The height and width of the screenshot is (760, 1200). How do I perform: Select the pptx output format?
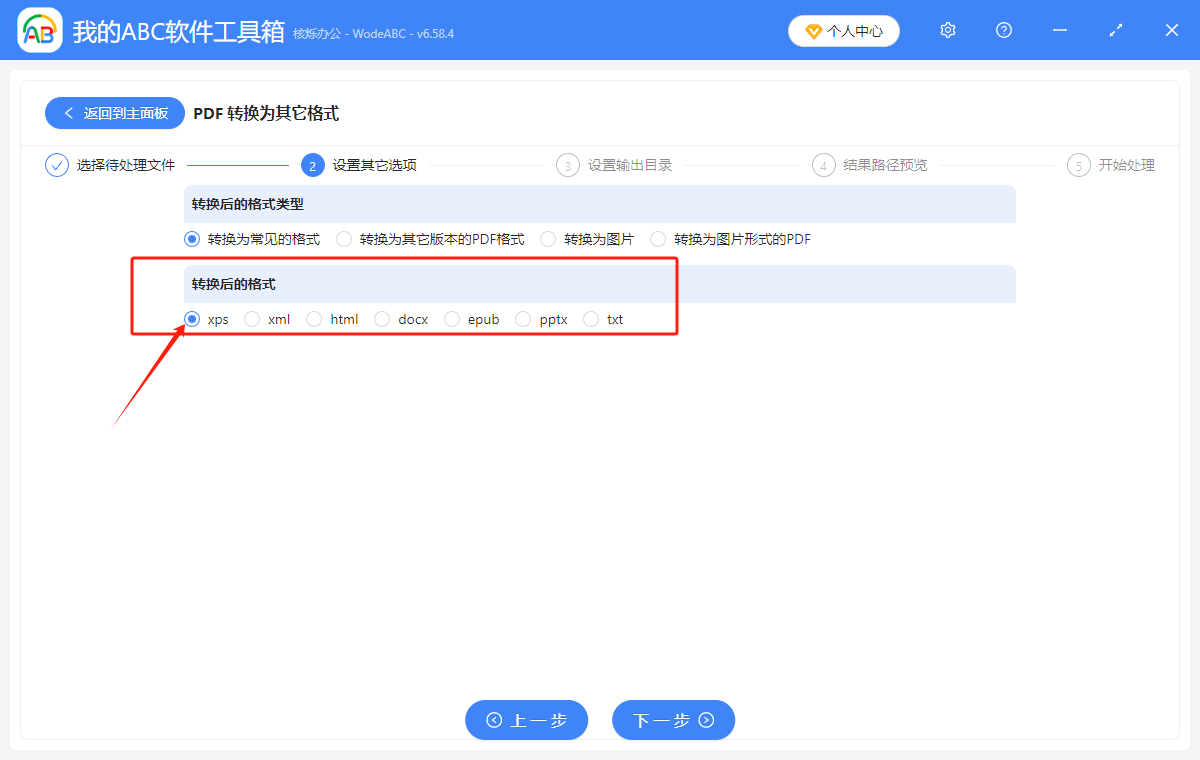click(522, 318)
